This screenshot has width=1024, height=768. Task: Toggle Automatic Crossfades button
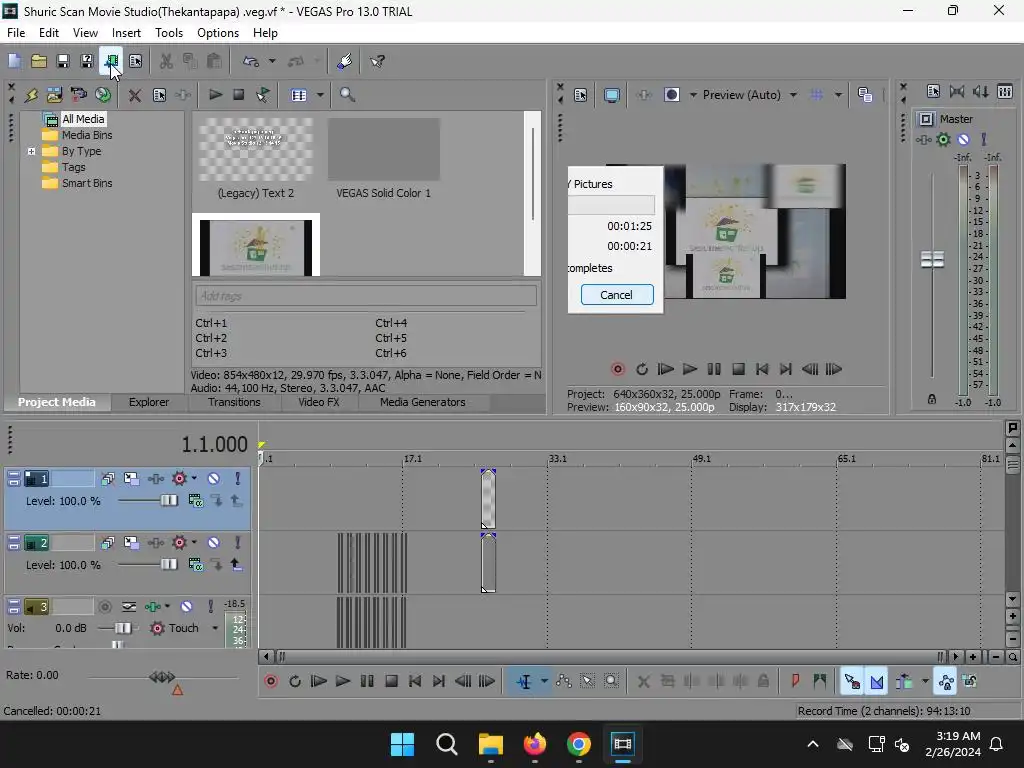tap(876, 682)
